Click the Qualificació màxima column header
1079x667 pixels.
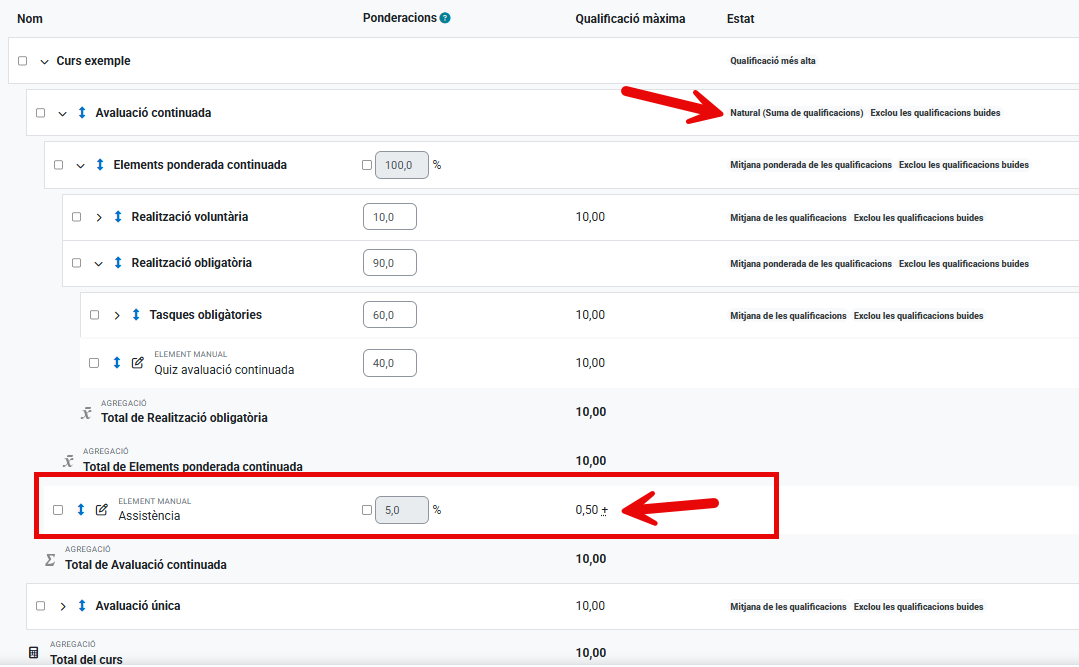tap(630, 19)
